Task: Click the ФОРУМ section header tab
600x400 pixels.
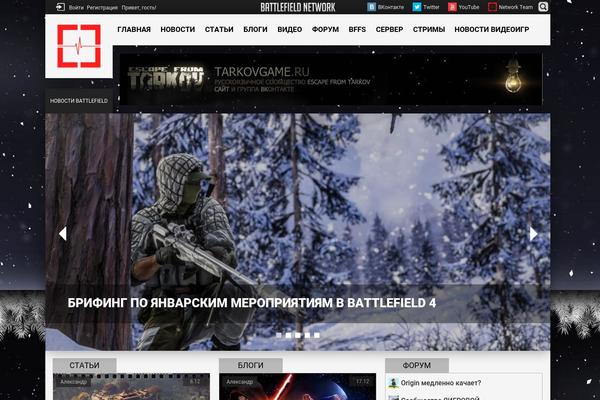Action: pos(417,365)
